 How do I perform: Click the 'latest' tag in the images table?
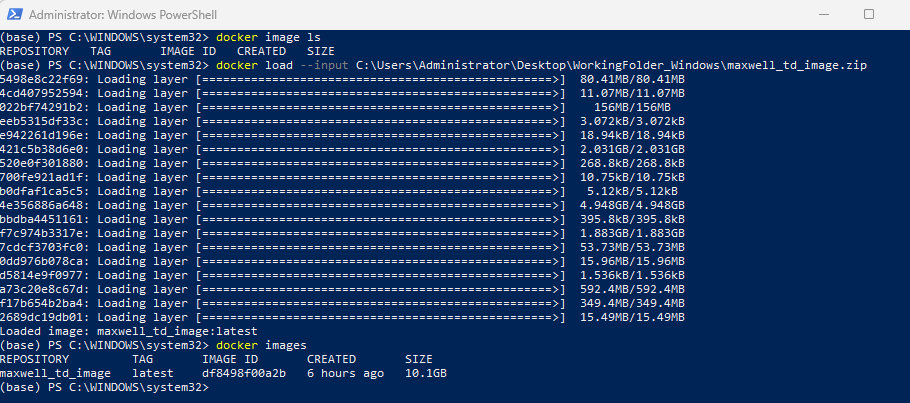click(153, 373)
